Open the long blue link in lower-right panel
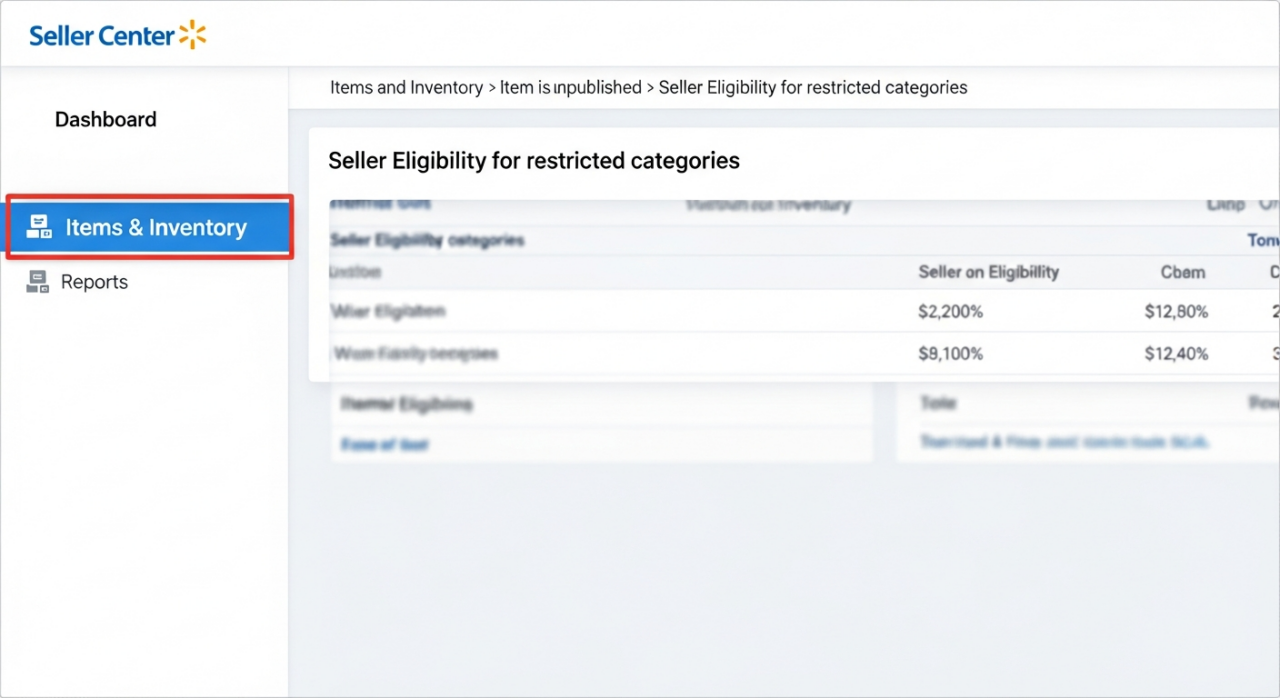The height and width of the screenshot is (698, 1280). [x=1064, y=442]
